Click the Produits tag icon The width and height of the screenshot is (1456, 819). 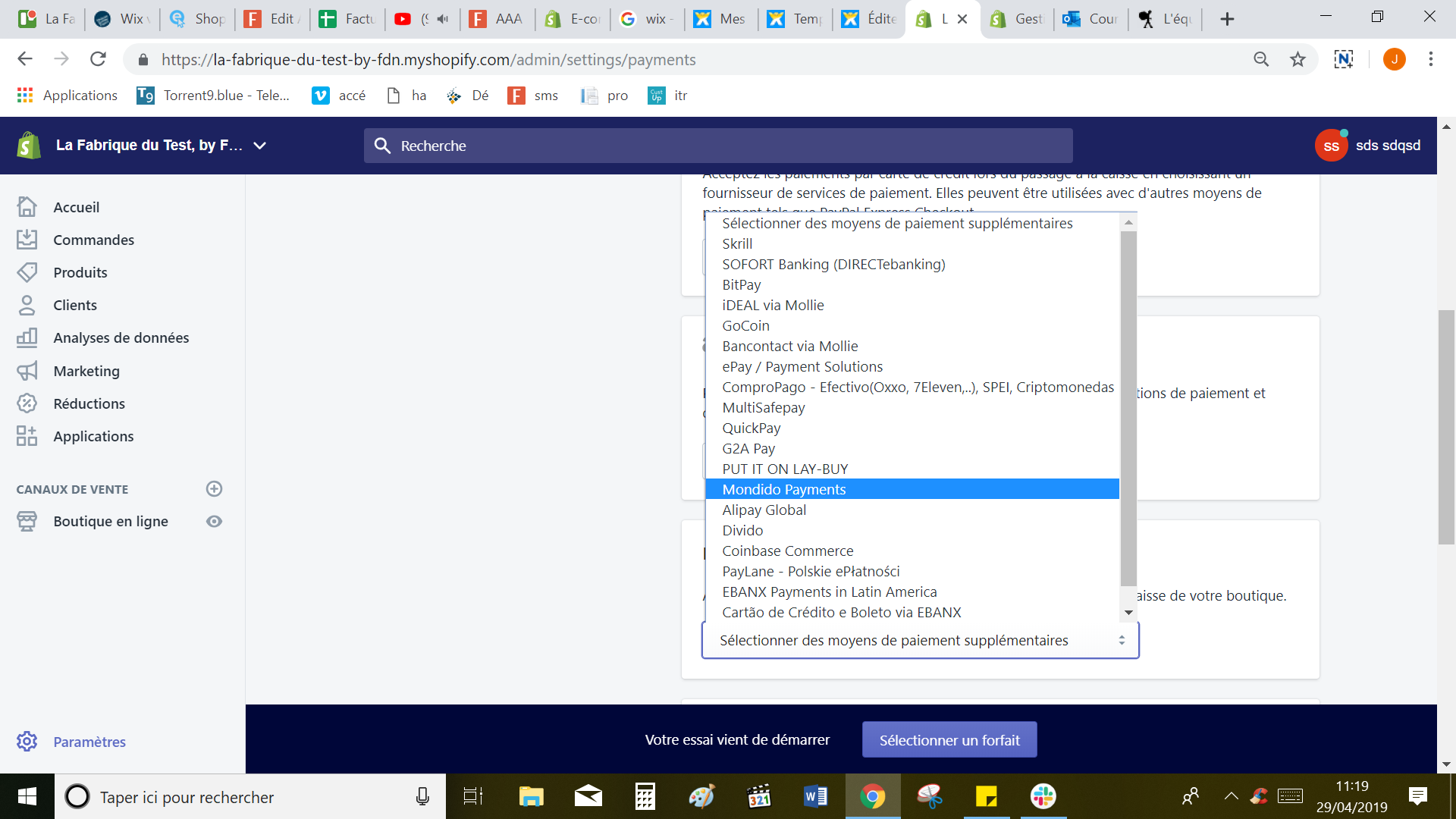[x=27, y=272]
